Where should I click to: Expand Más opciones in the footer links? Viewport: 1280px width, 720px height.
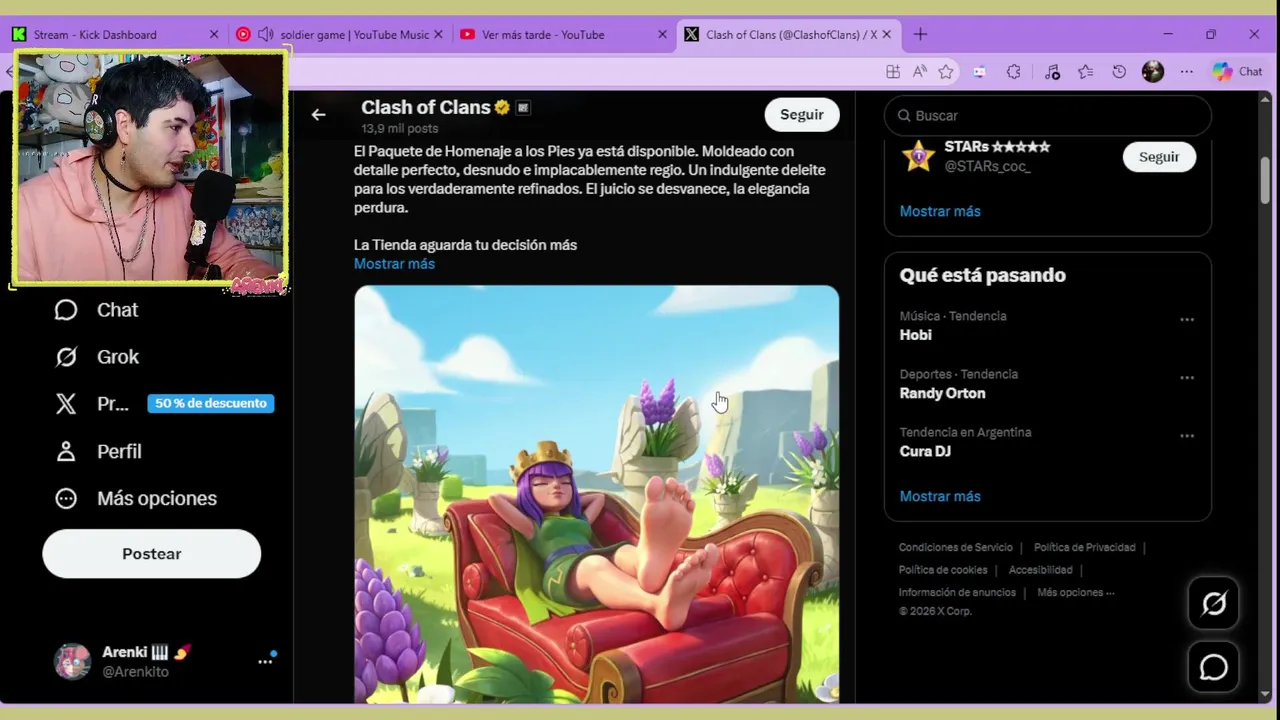point(1076,592)
